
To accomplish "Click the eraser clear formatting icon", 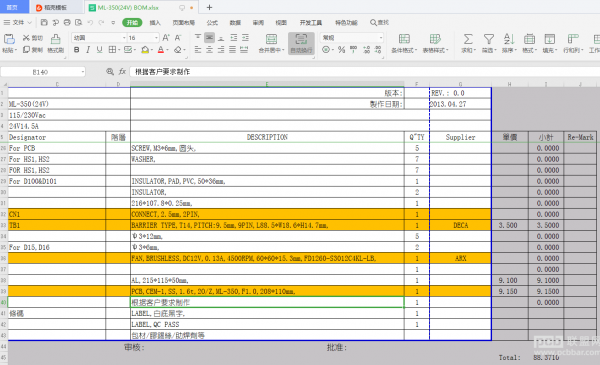I will click(x=178, y=50).
